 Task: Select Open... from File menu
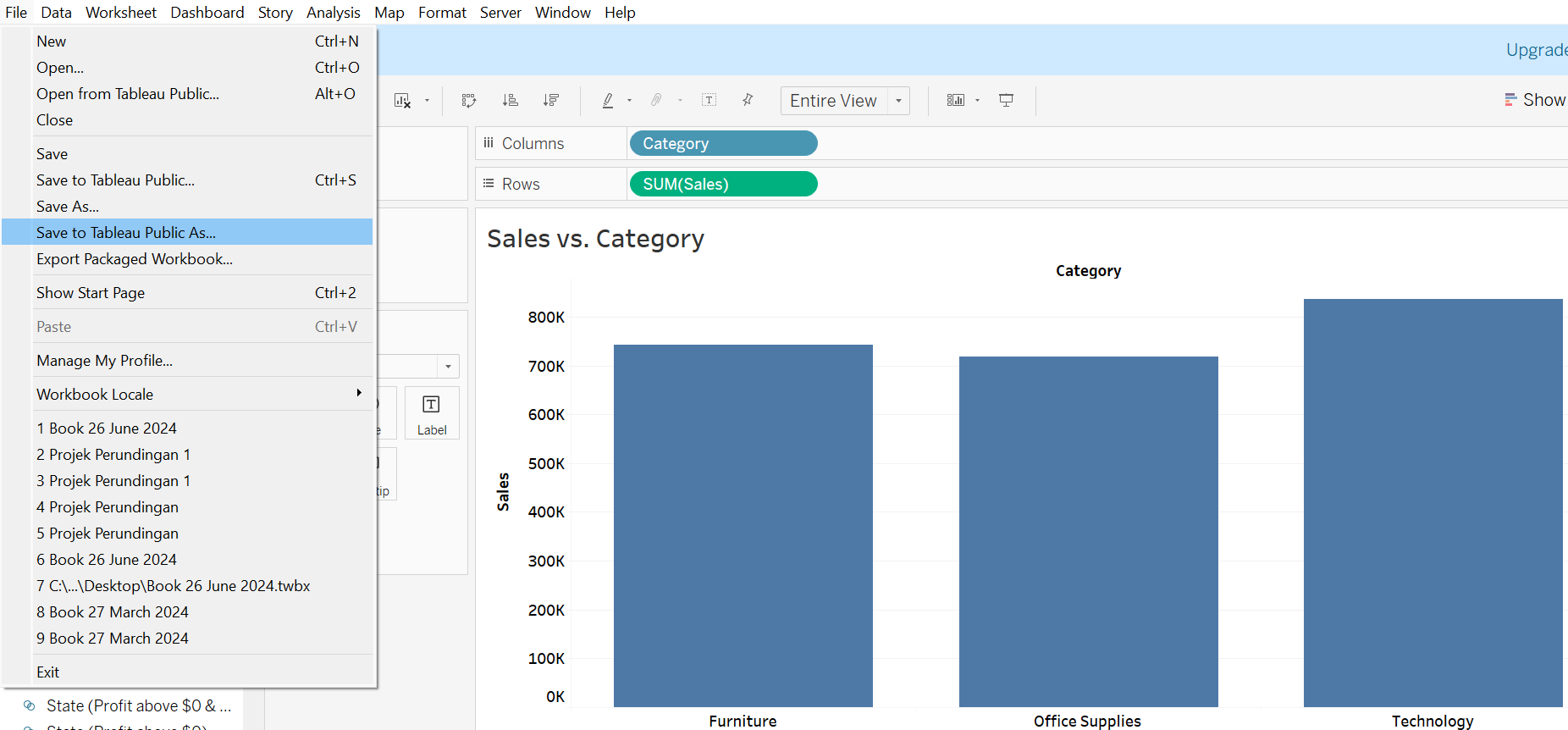(x=187, y=68)
